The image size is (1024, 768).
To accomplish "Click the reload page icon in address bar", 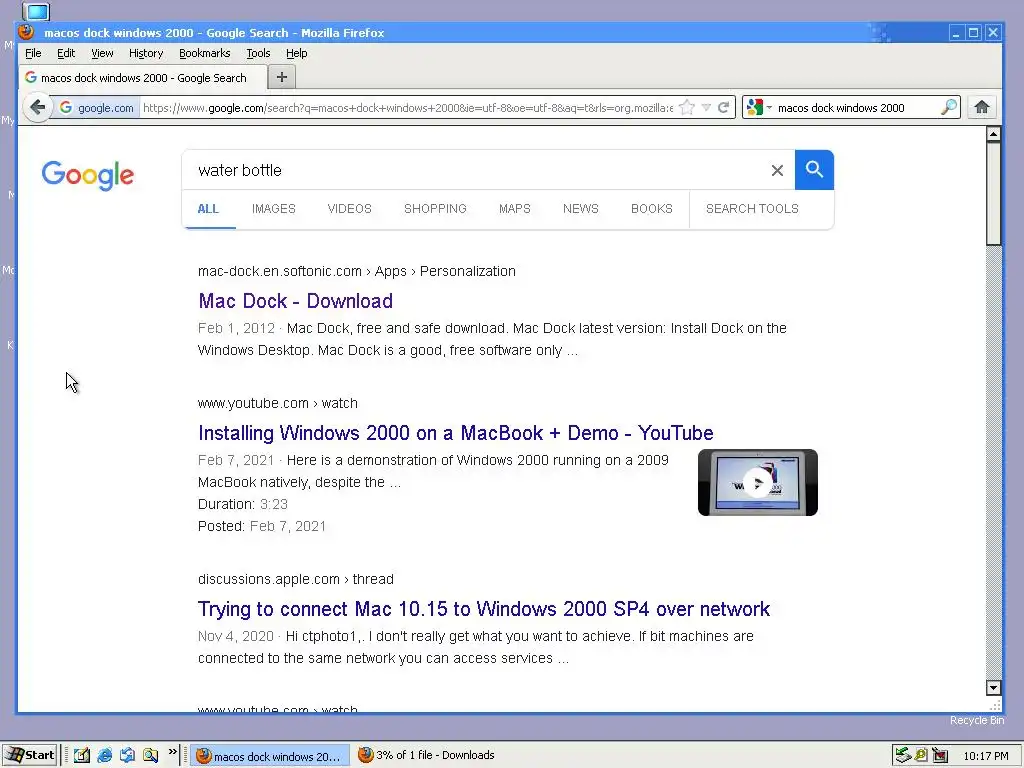I will click(x=724, y=108).
